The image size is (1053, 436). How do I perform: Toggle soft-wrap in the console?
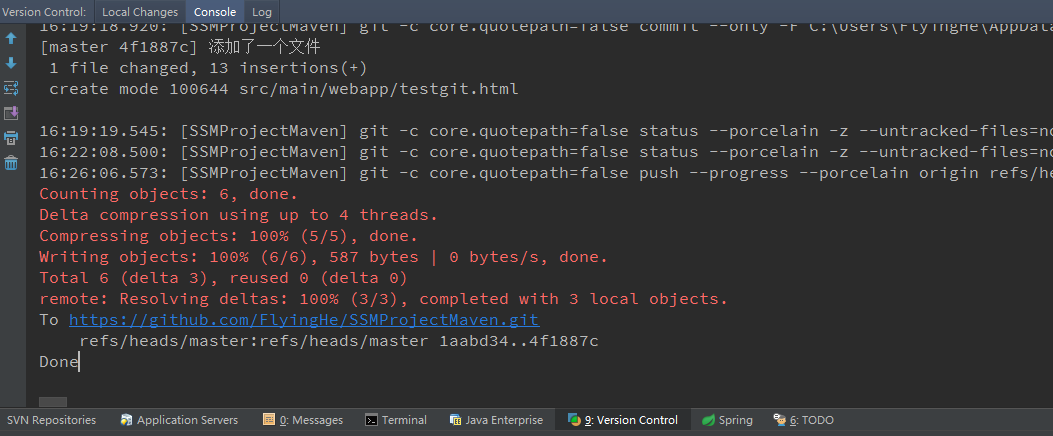tap(11, 88)
